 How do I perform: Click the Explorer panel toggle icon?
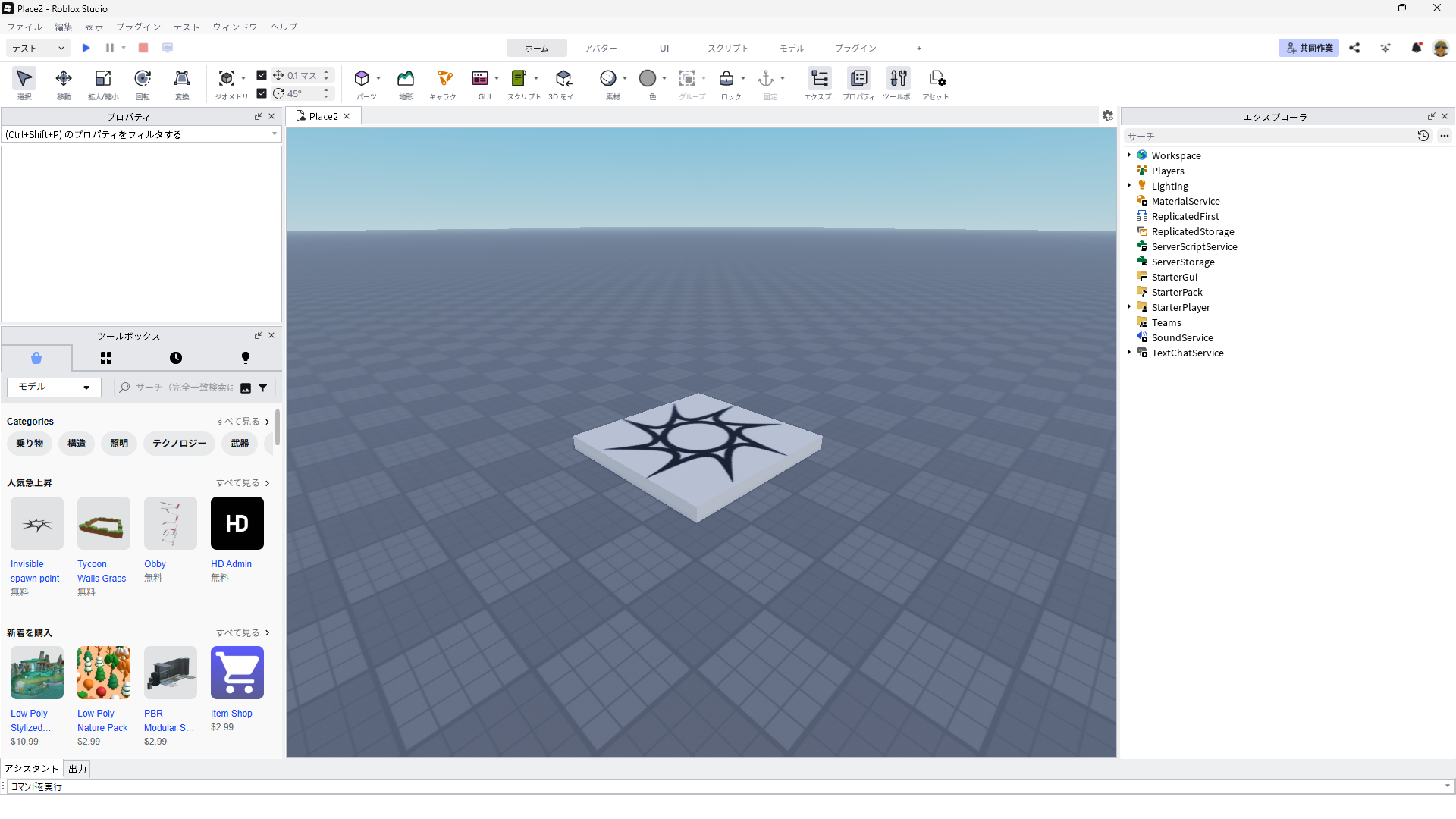pos(820,78)
